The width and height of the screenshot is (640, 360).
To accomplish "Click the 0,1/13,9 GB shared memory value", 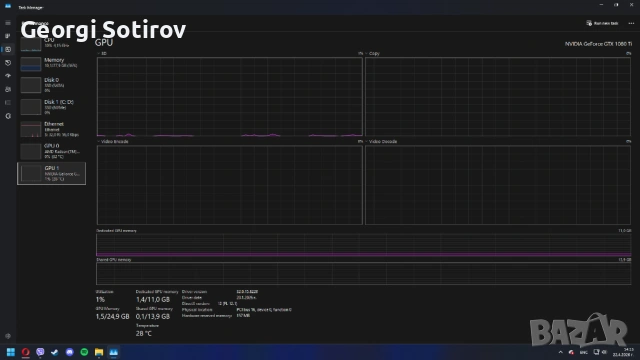I will [x=153, y=316].
